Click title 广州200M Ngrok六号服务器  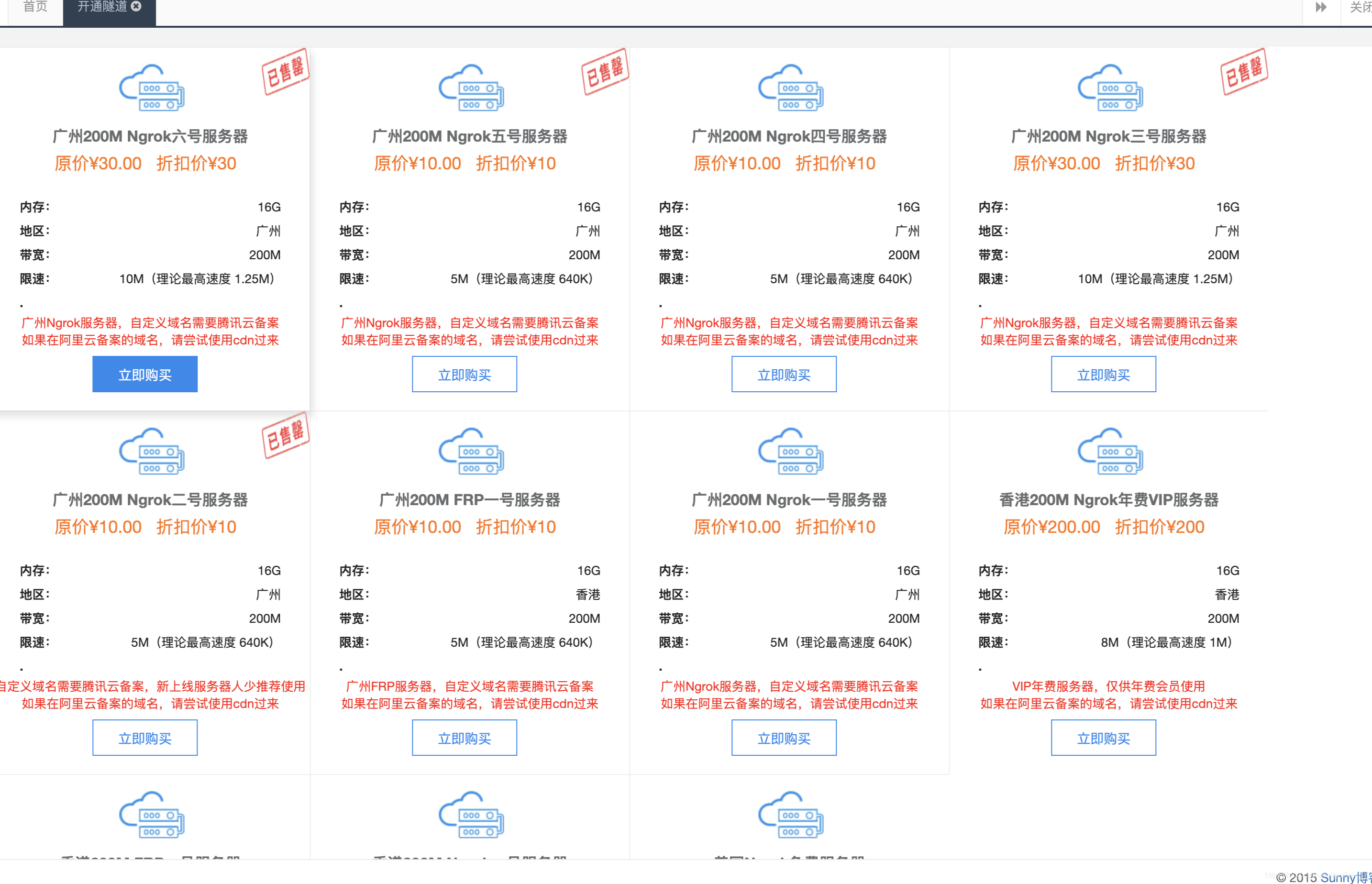tap(150, 136)
